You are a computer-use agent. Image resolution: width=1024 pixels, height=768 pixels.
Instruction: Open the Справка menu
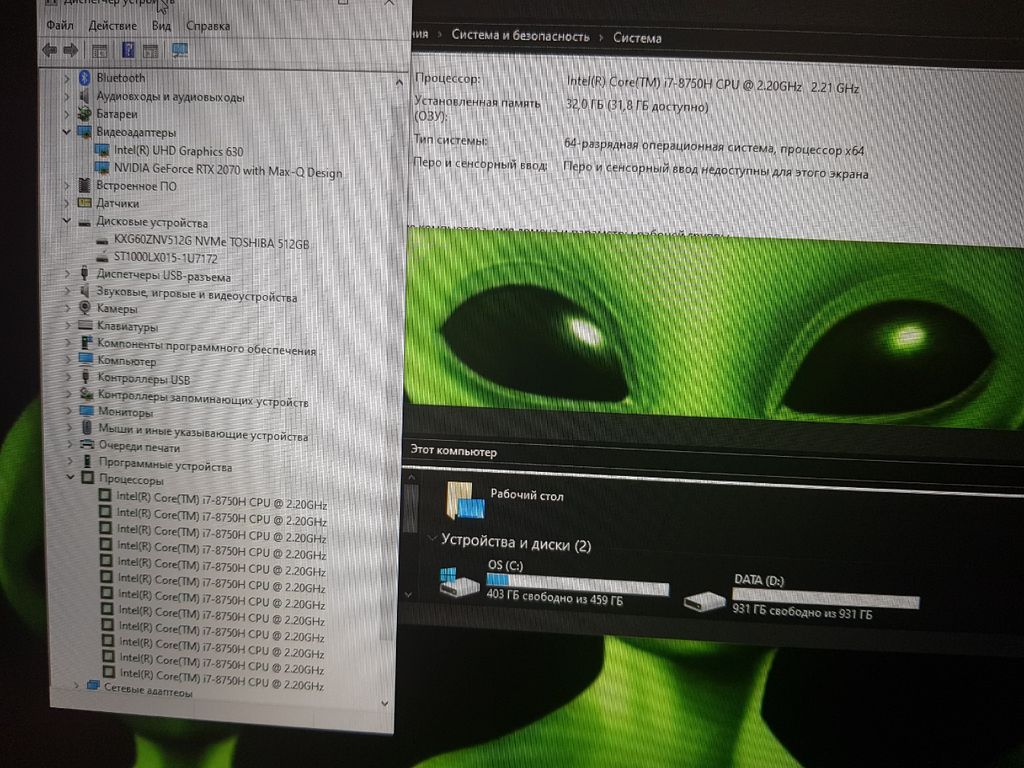207,26
